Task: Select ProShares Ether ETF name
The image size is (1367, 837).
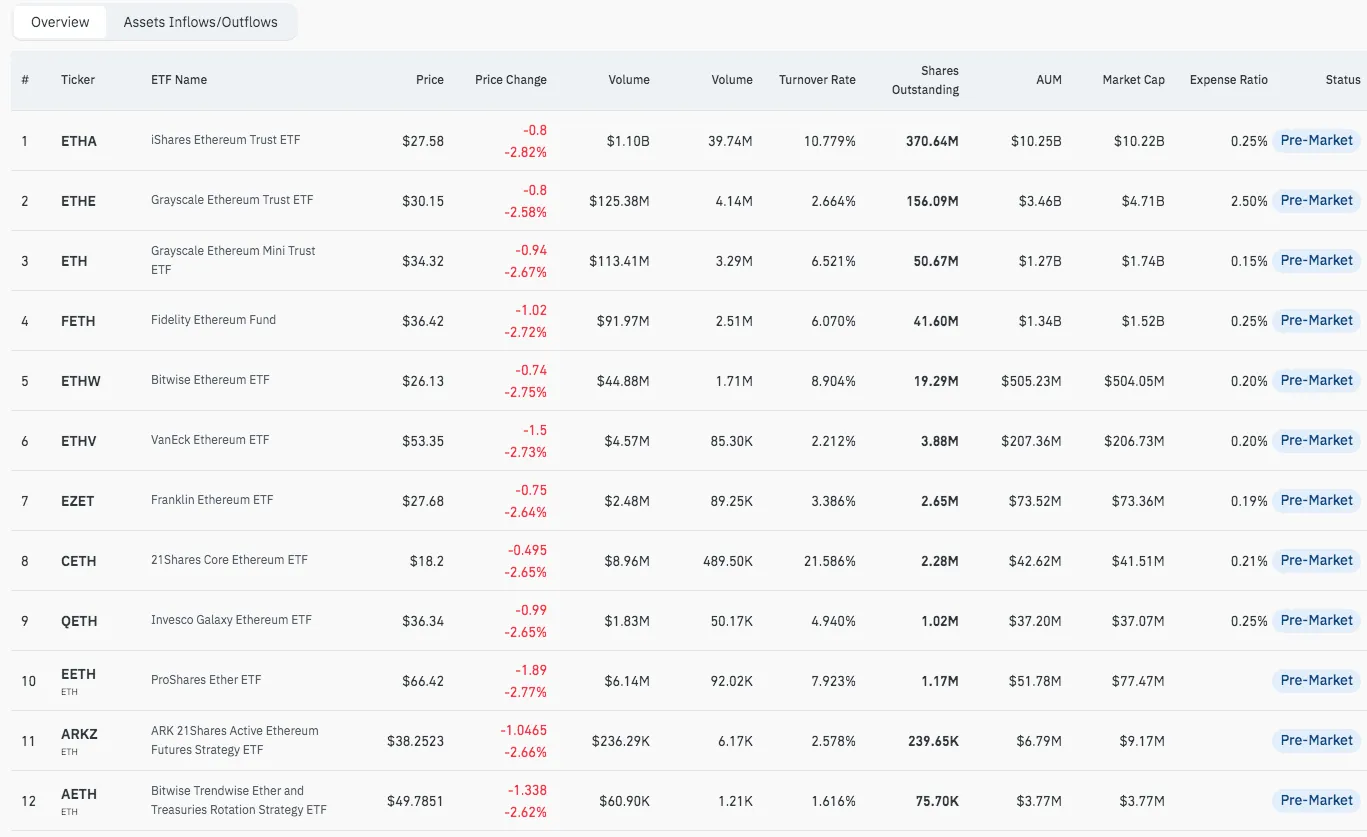Action: 206,680
